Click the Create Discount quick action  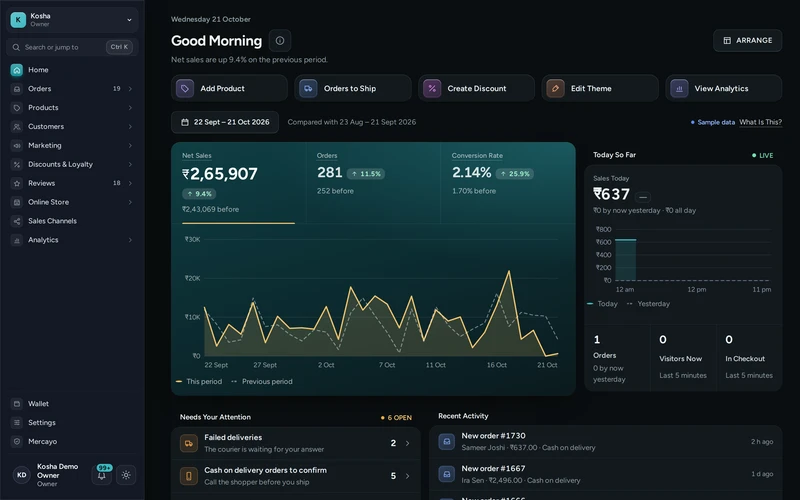tap(476, 88)
